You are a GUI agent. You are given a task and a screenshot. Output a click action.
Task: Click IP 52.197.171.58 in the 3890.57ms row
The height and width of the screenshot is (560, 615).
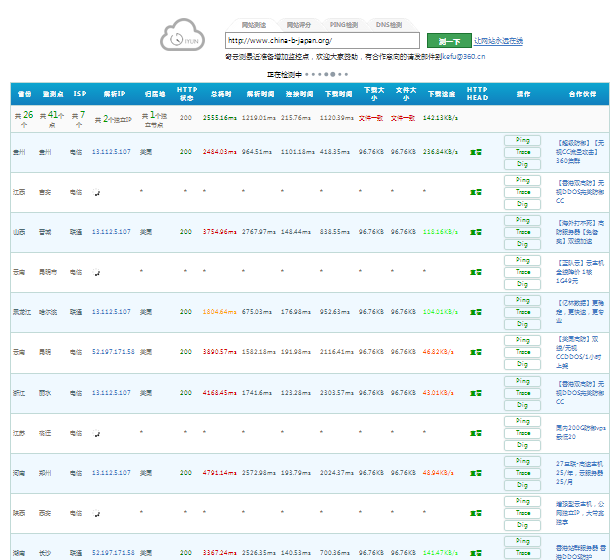pos(113,352)
